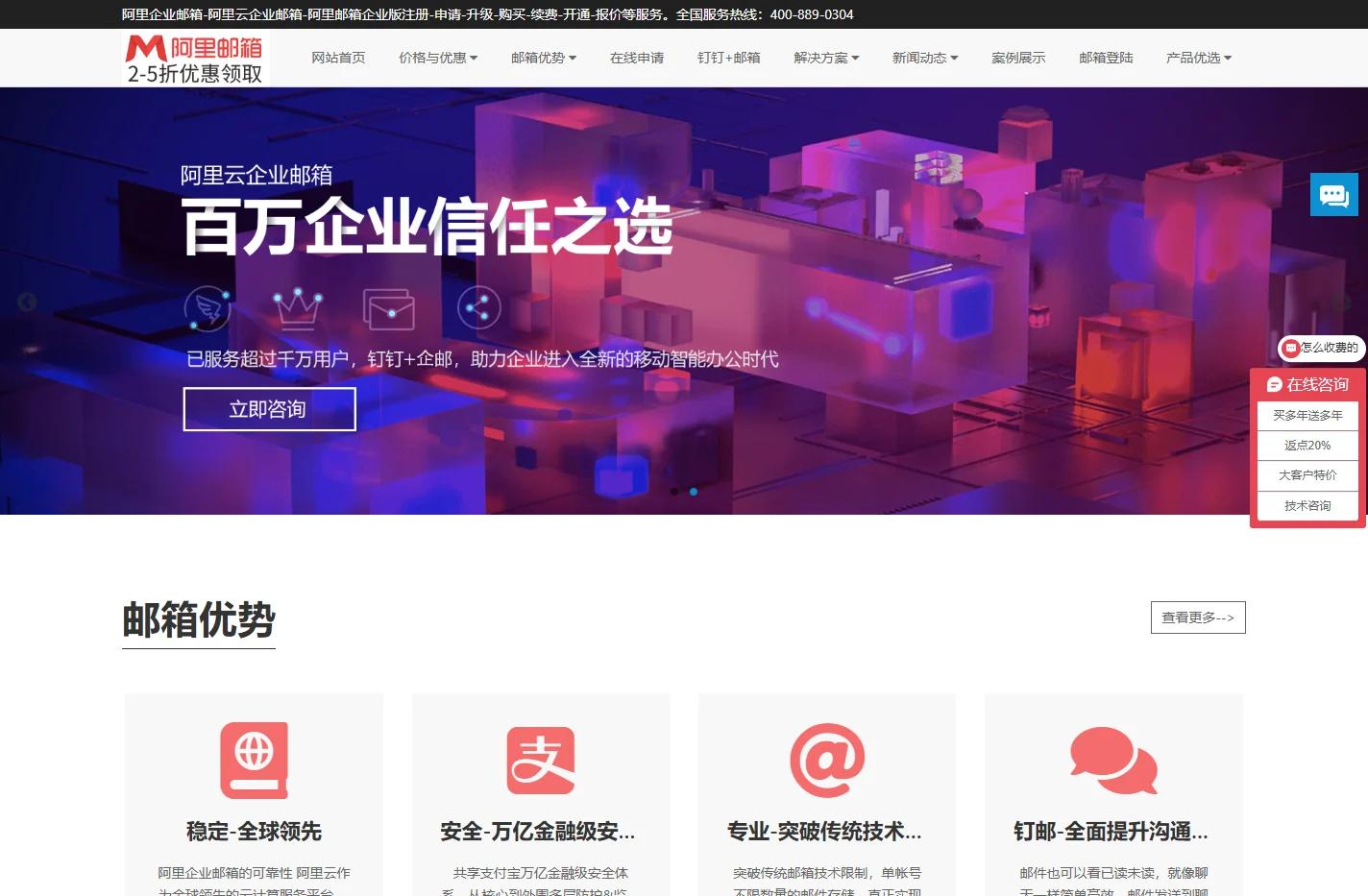Viewport: 1368px width, 896px height.
Task: Open 钉钉+邮箱 menu item
Action: pyautogui.click(x=729, y=58)
